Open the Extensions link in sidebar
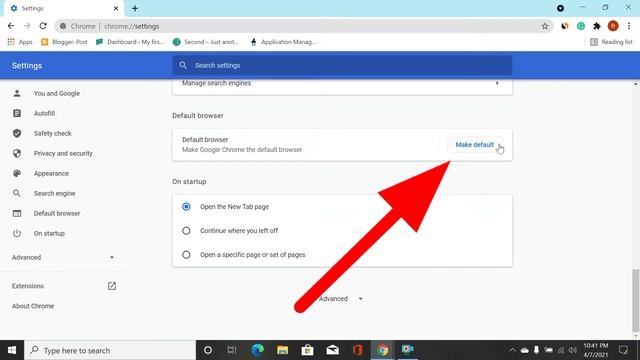Screen dimensions: 640x360 point(28,286)
